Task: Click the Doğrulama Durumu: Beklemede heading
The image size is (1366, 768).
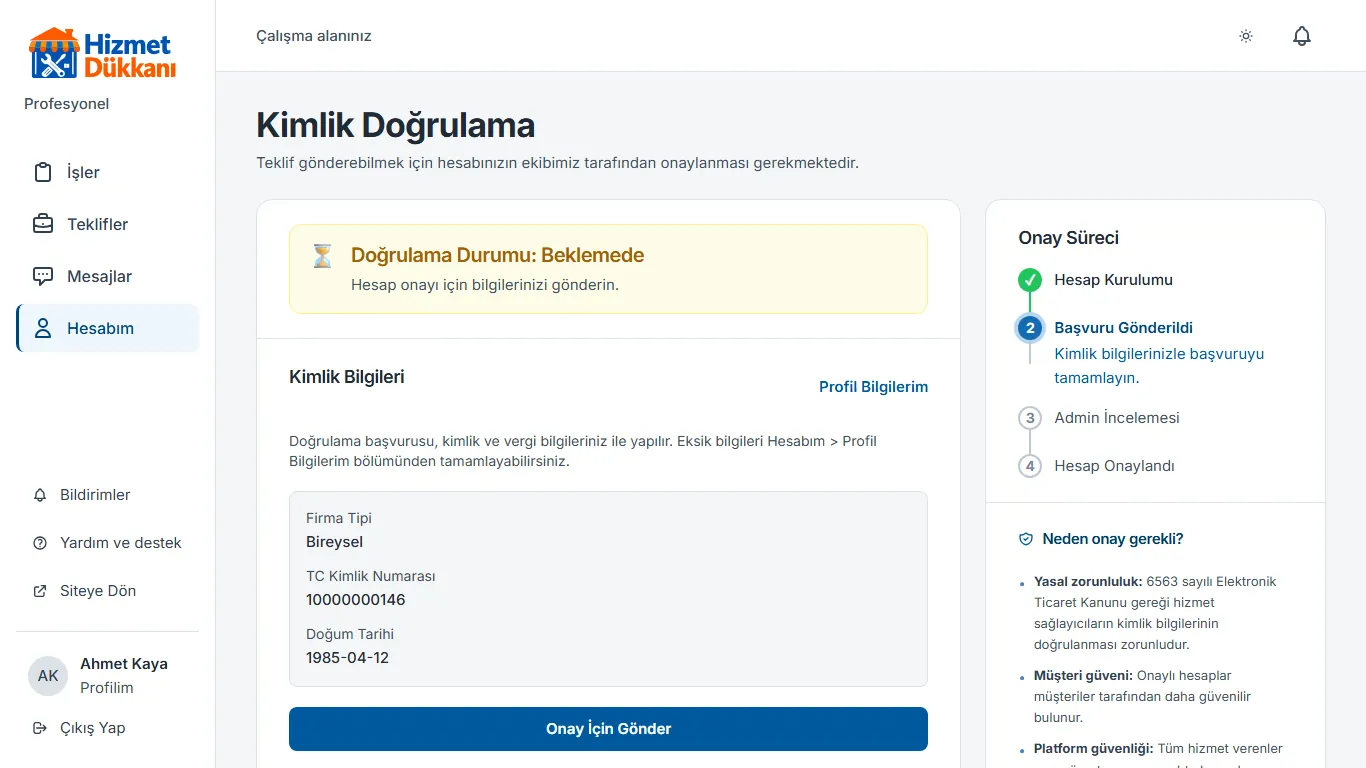Action: tap(498, 255)
